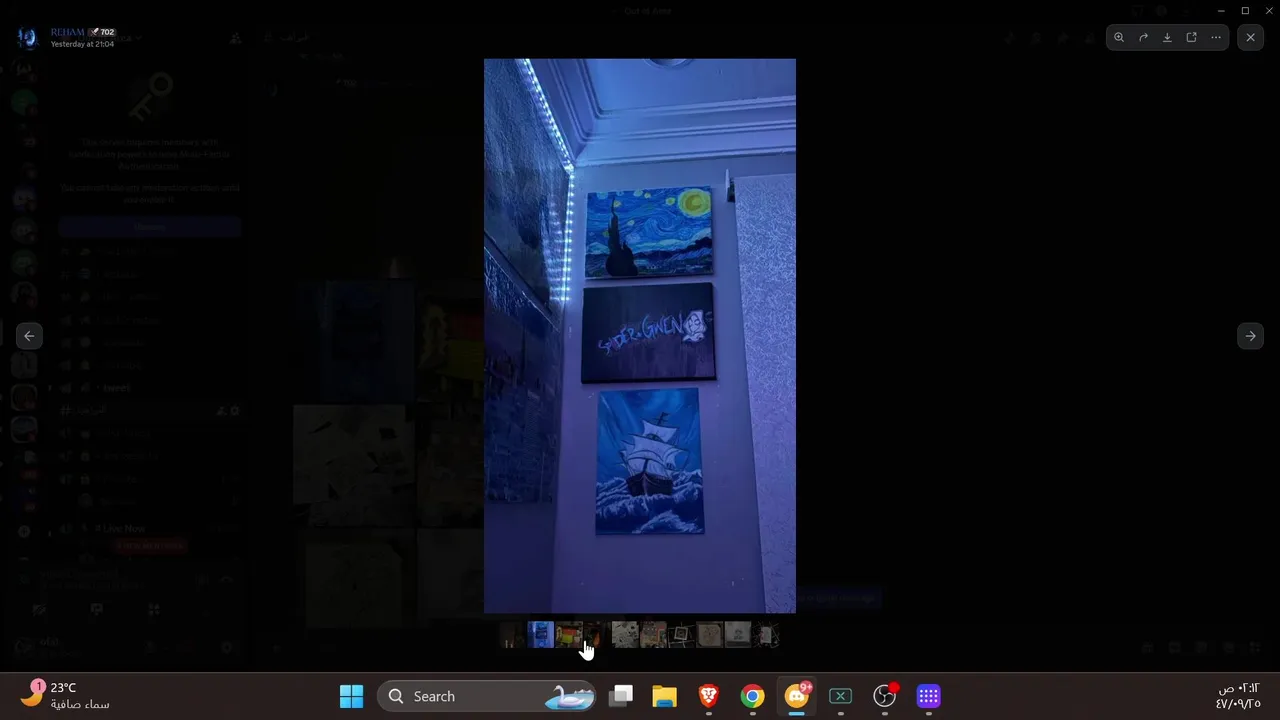Select the beige drawing thumbnail in the strip
Image resolution: width=1280 pixels, height=720 pixels.
(x=653, y=634)
